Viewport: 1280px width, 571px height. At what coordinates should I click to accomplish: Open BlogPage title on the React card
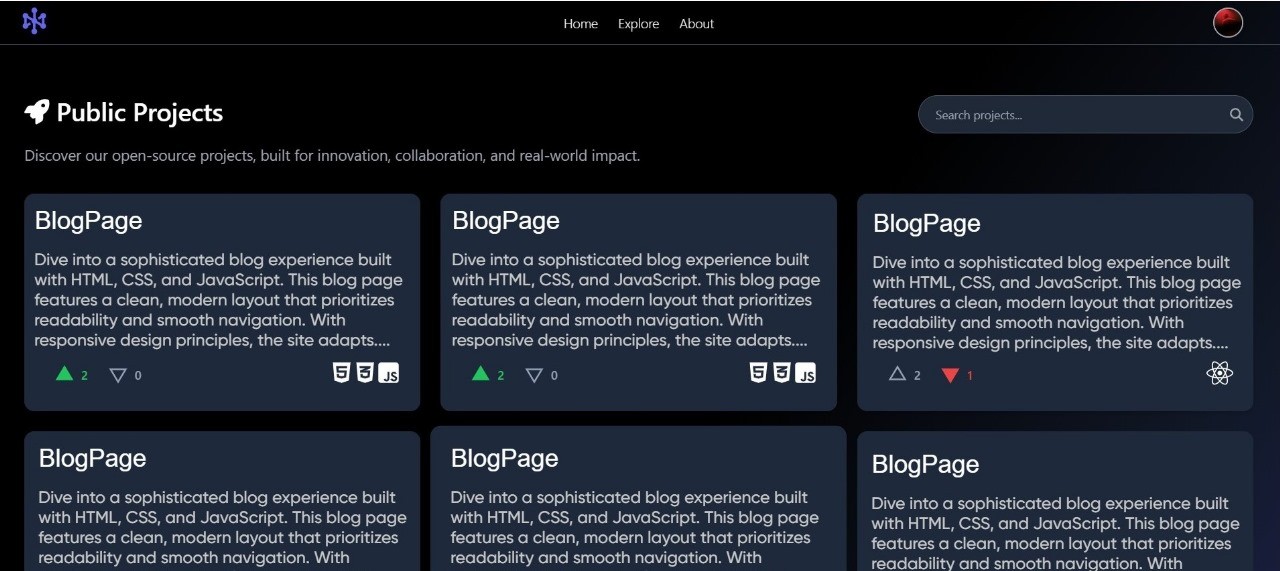[926, 223]
